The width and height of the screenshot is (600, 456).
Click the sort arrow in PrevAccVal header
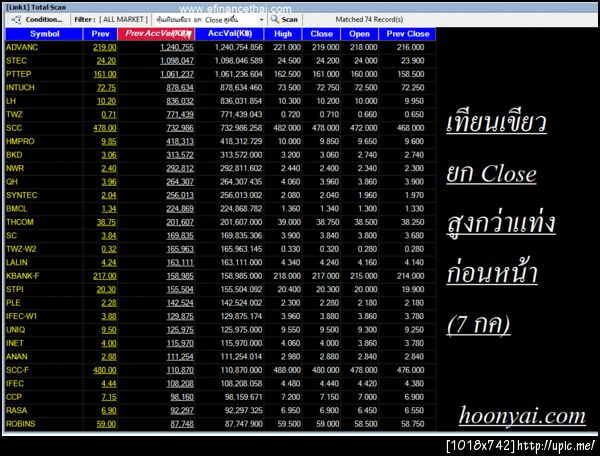(189, 35)
